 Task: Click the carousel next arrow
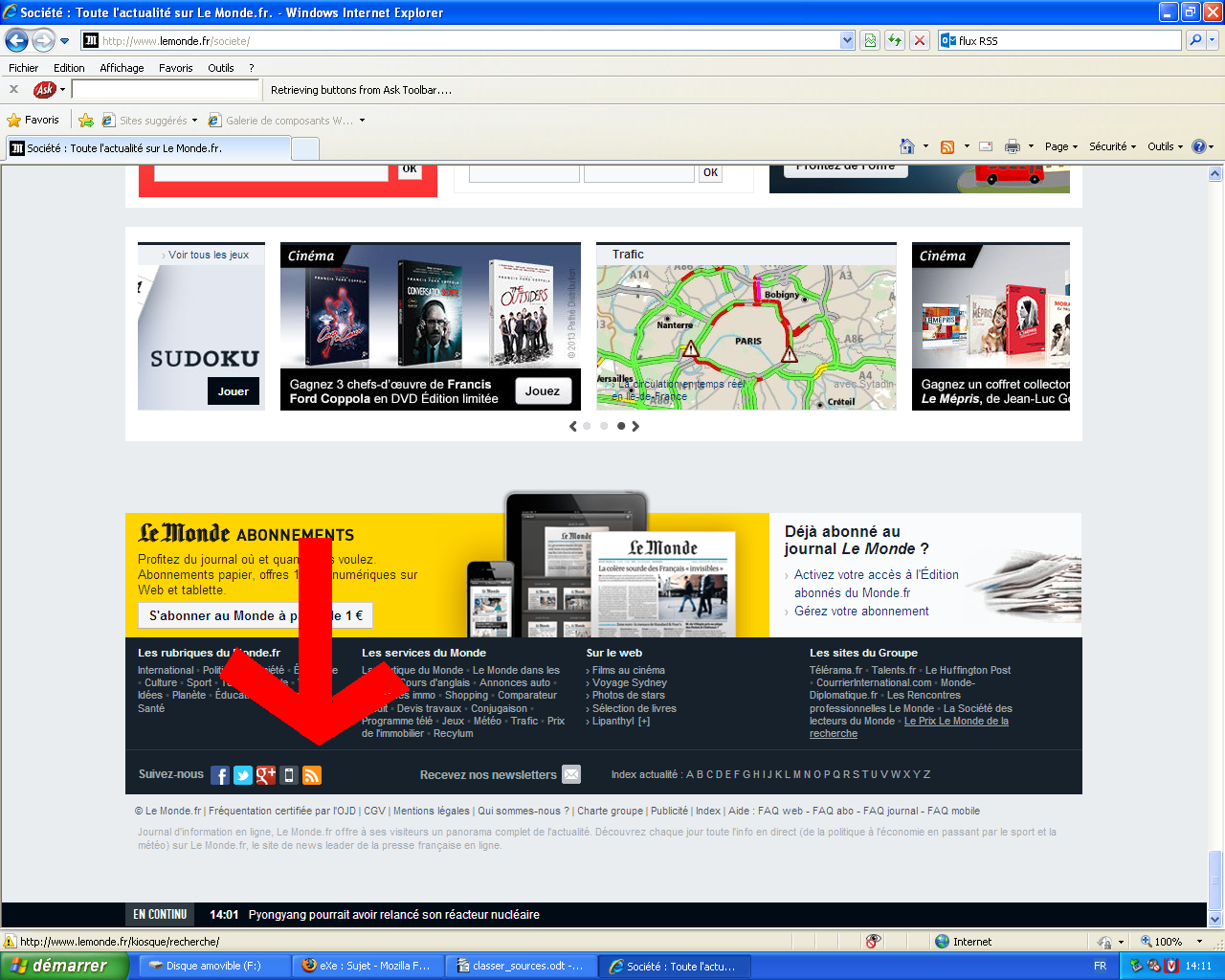[x=635, y=426]
